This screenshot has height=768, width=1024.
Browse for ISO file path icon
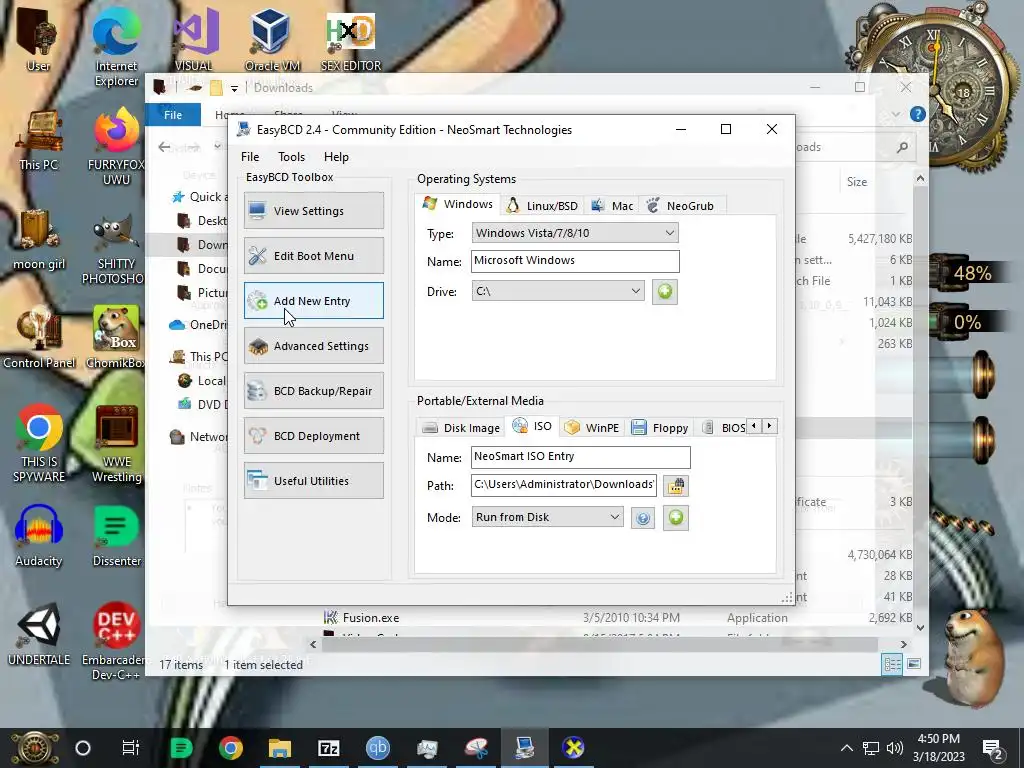[676, 486]
